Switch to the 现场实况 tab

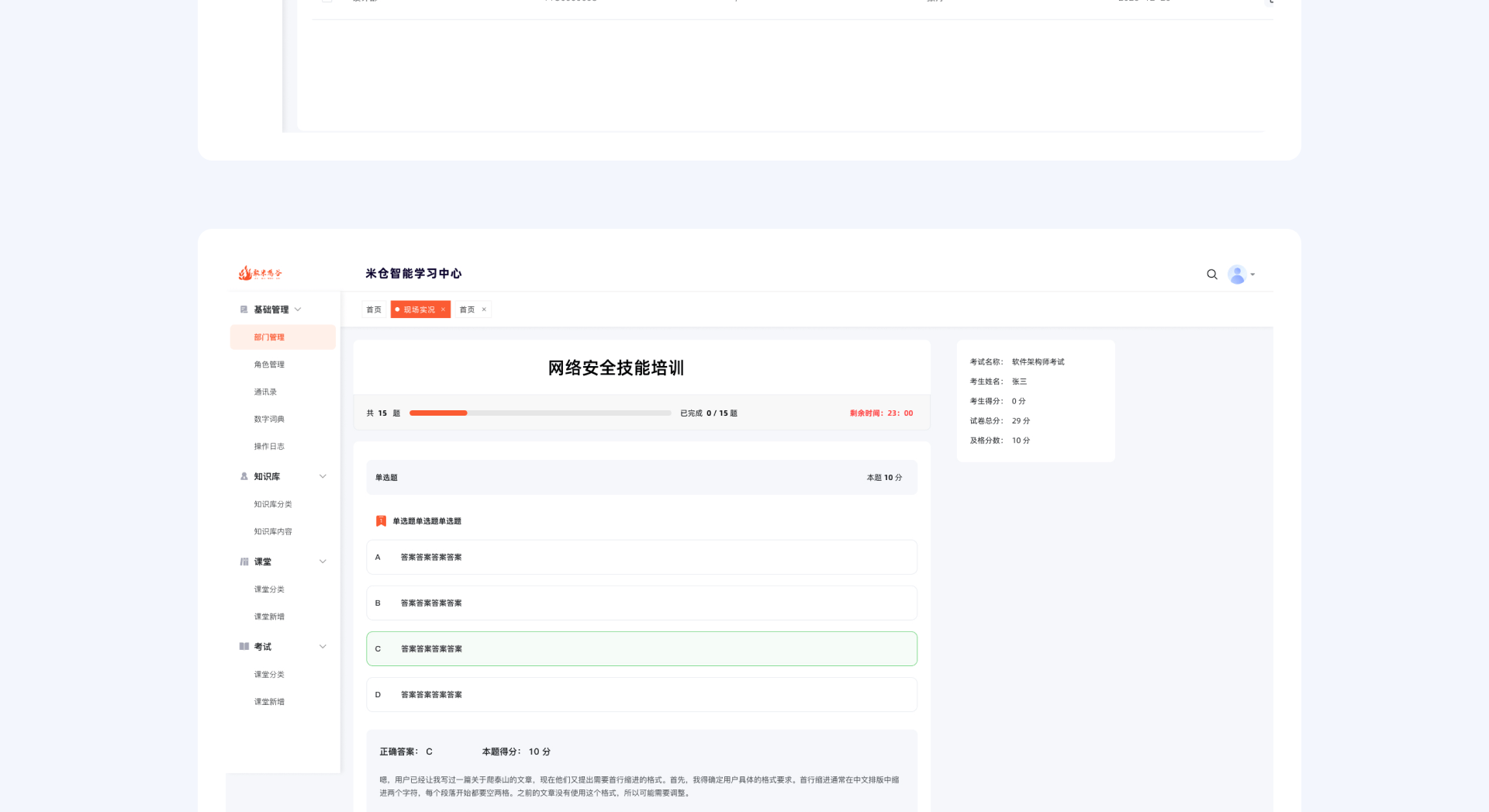pos(420,309)
